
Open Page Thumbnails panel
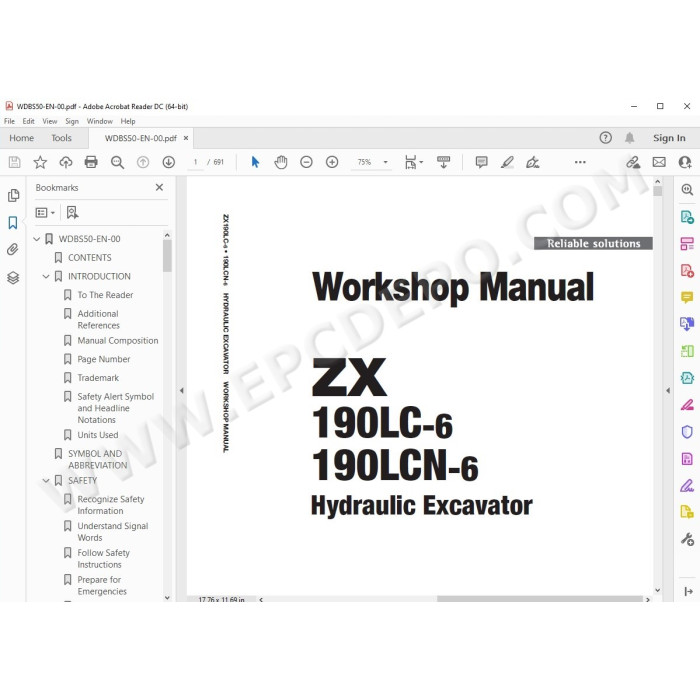(13, 195)
